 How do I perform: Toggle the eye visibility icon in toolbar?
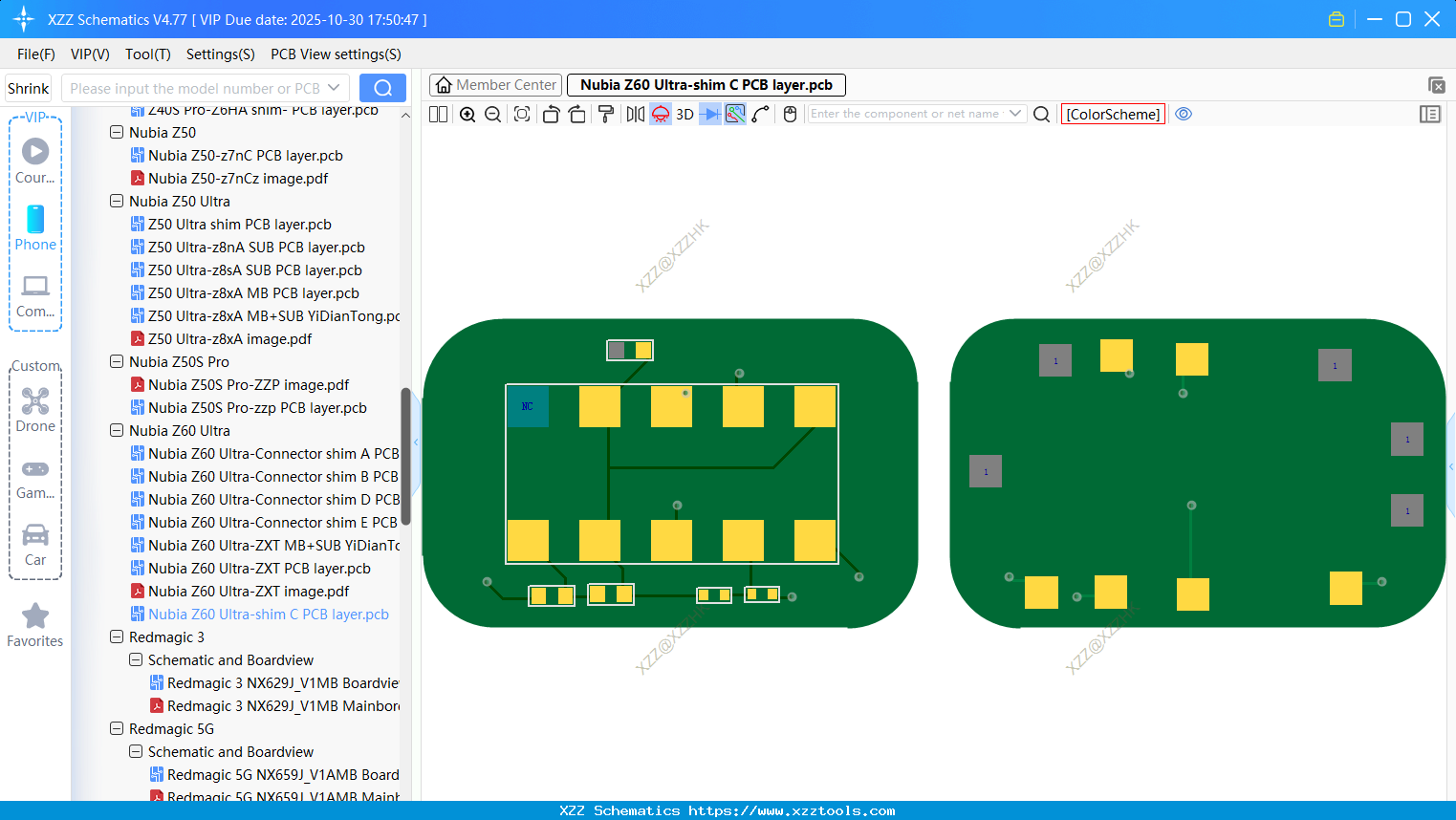pos(1184,114)
